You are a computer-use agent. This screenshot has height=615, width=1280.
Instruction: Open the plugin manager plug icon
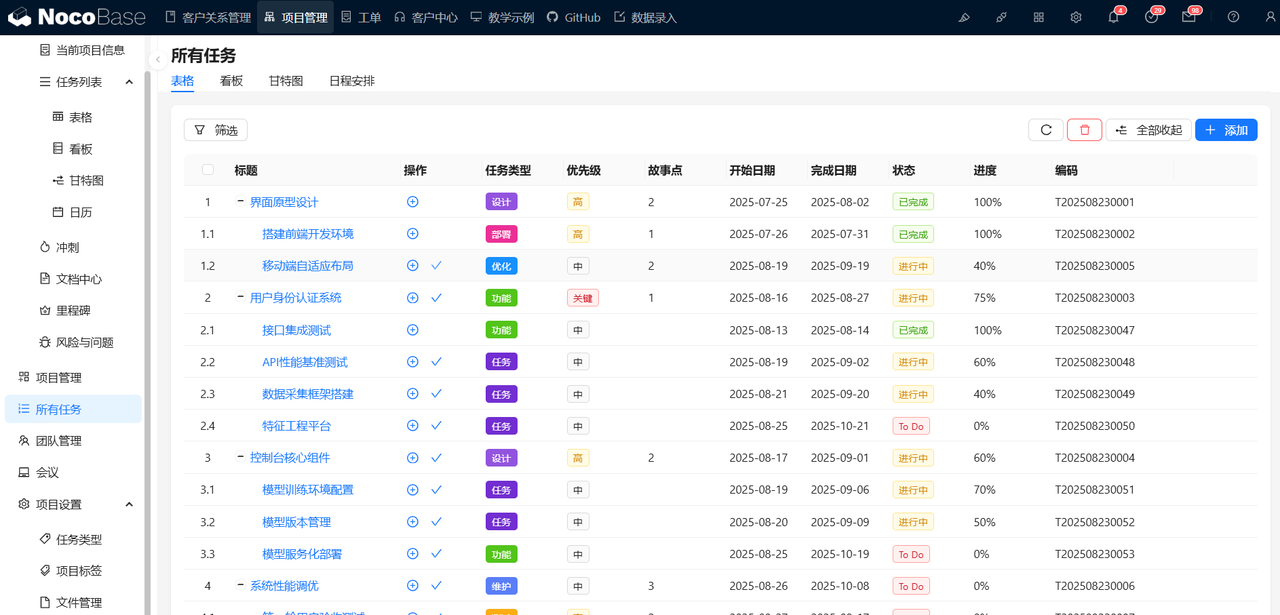click(x=1001, y=17)
